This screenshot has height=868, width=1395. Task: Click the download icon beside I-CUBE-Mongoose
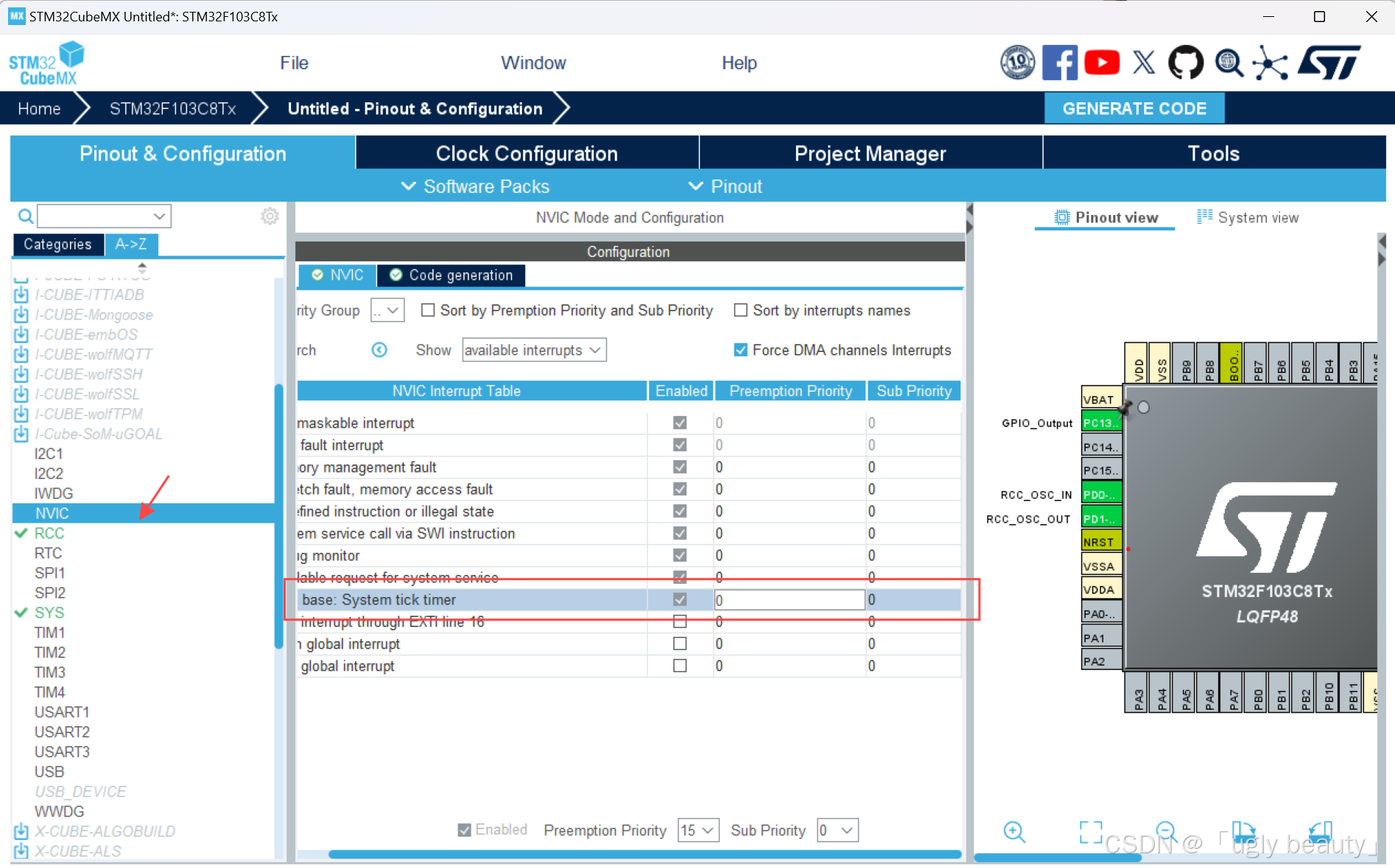coord(21,315)
